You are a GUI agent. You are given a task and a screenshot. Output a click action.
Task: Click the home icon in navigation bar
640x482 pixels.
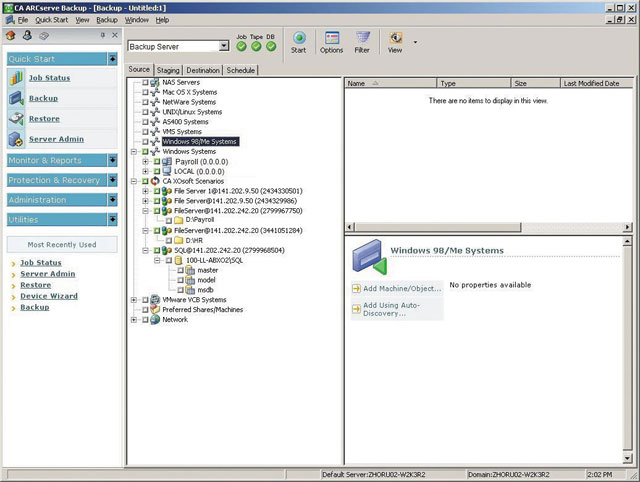[11, 36]
